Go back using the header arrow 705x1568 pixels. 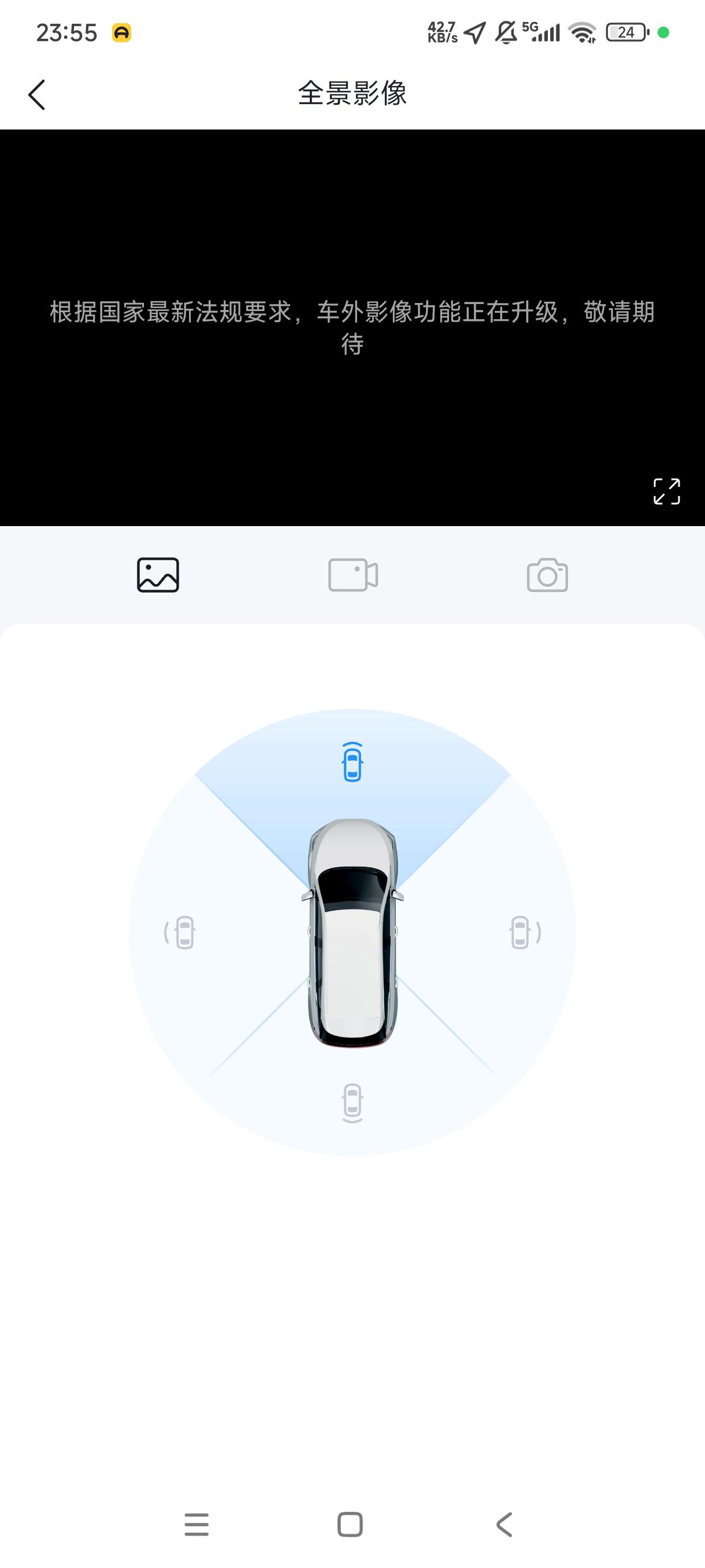tap(36, 95)
